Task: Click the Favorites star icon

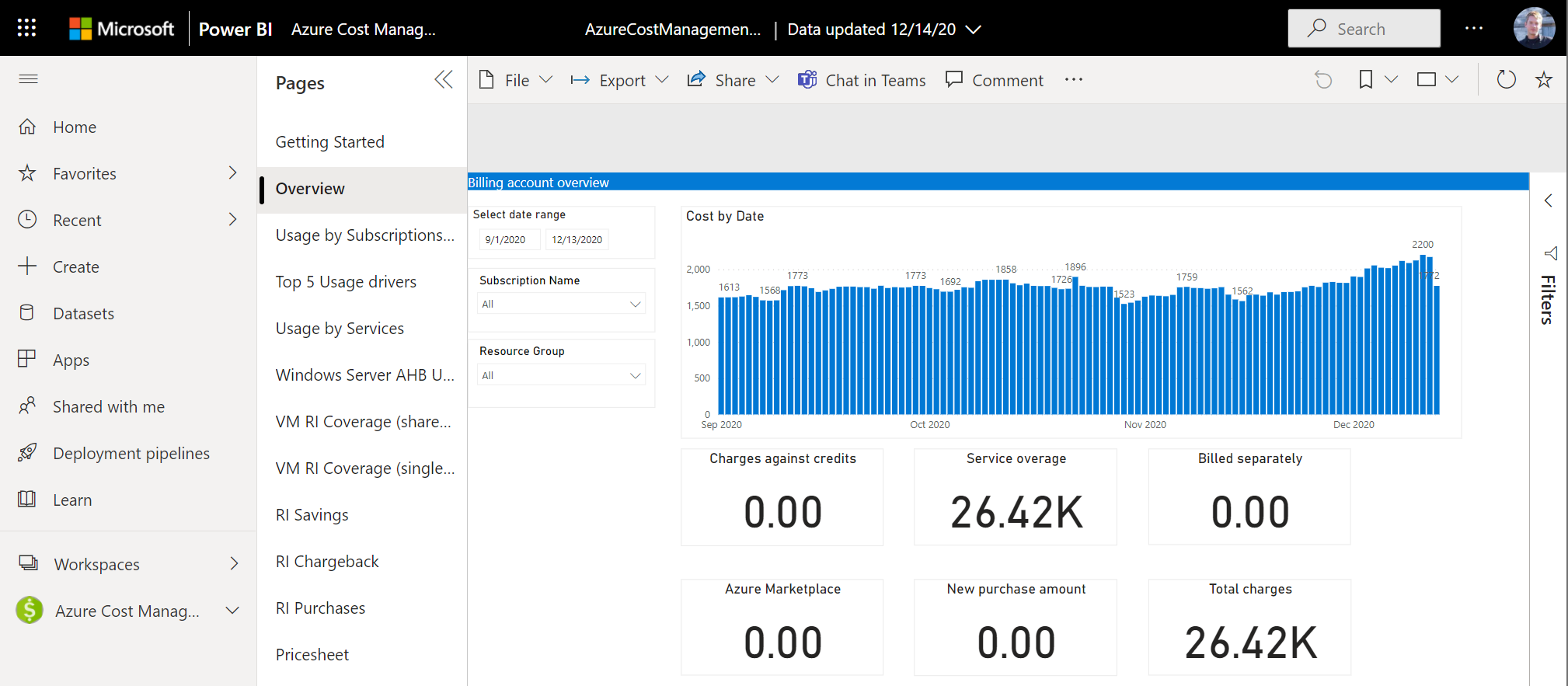Action: click(x=27, y=173)
